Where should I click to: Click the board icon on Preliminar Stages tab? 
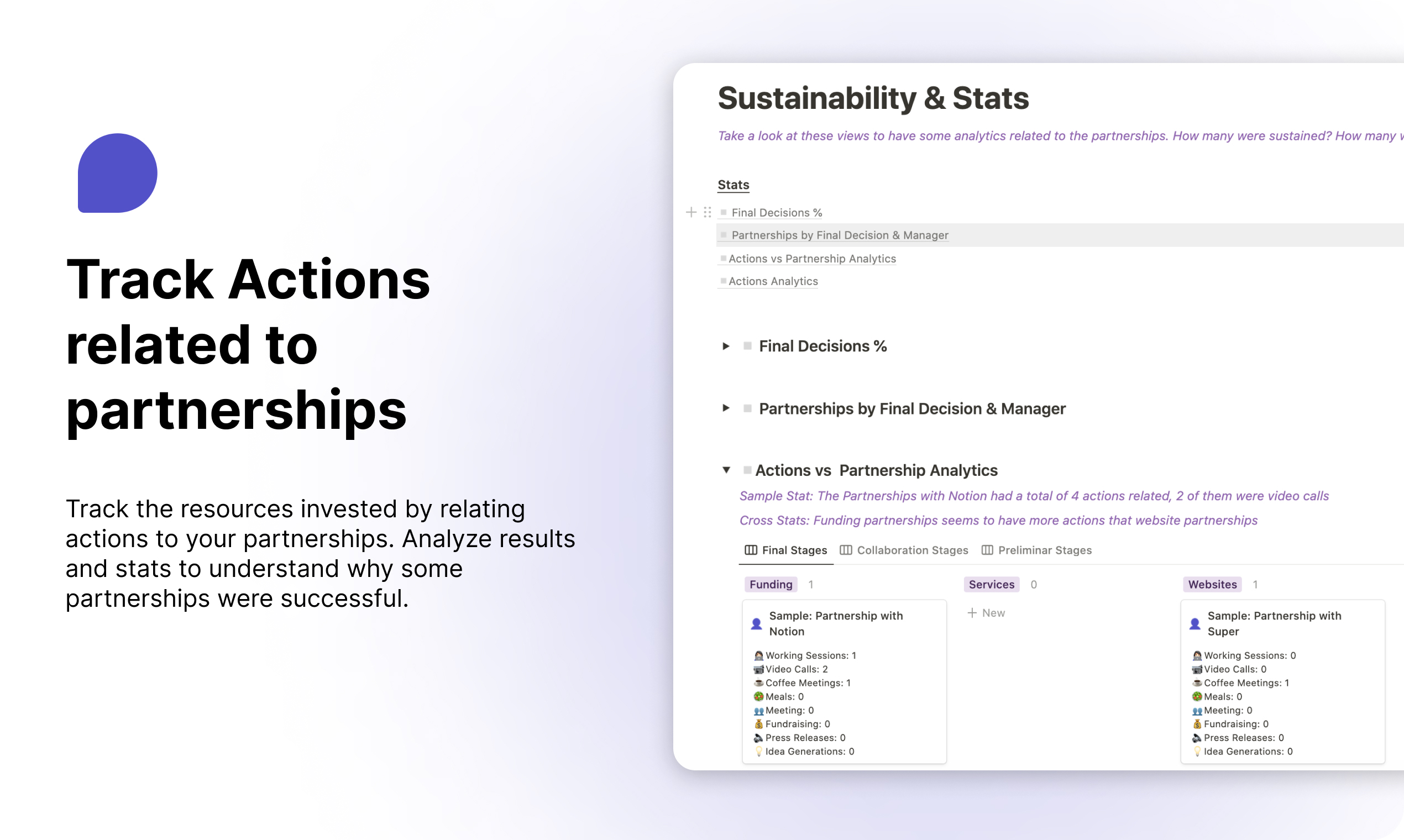pos(987,550)
